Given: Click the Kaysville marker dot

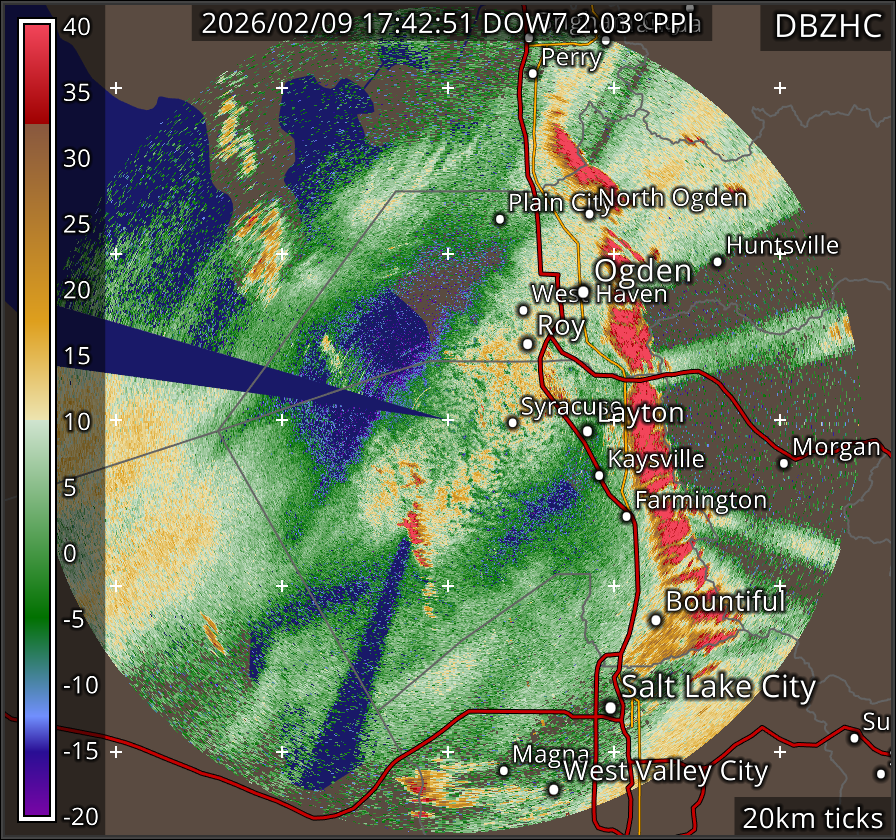Looking at the screenshot, I should (599, 475).
